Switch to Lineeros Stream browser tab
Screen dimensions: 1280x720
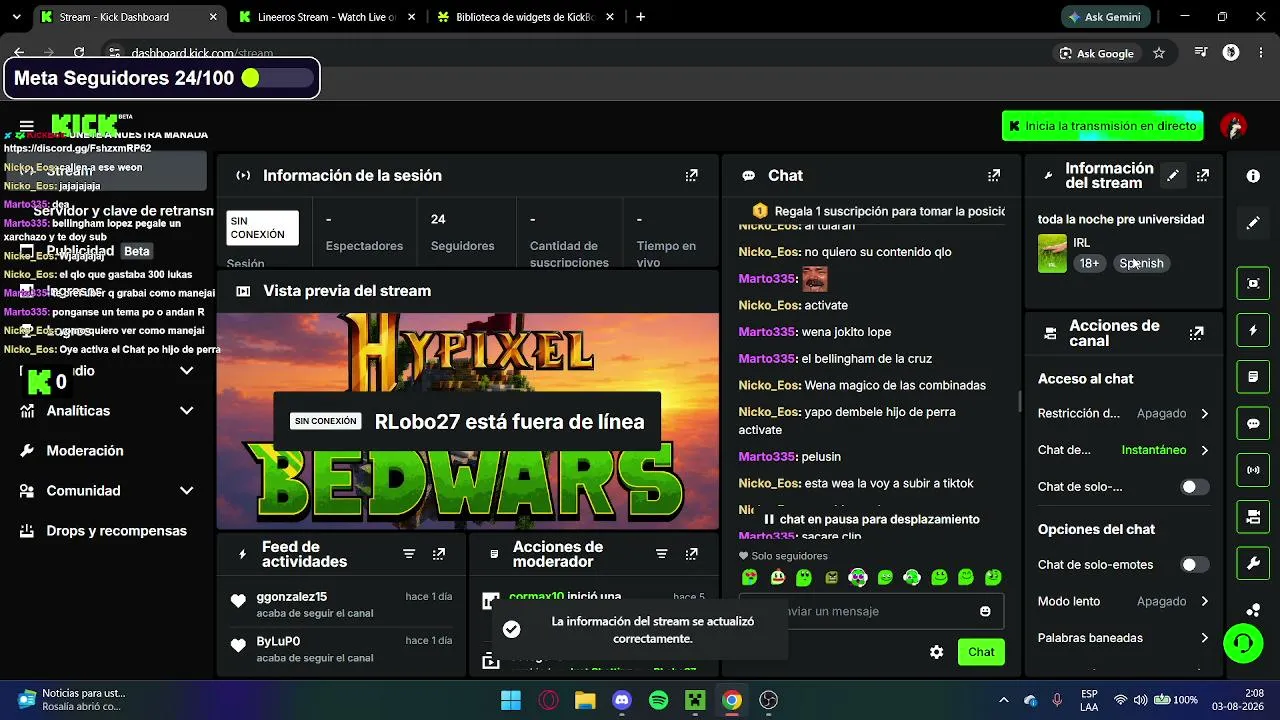point(326,17)
